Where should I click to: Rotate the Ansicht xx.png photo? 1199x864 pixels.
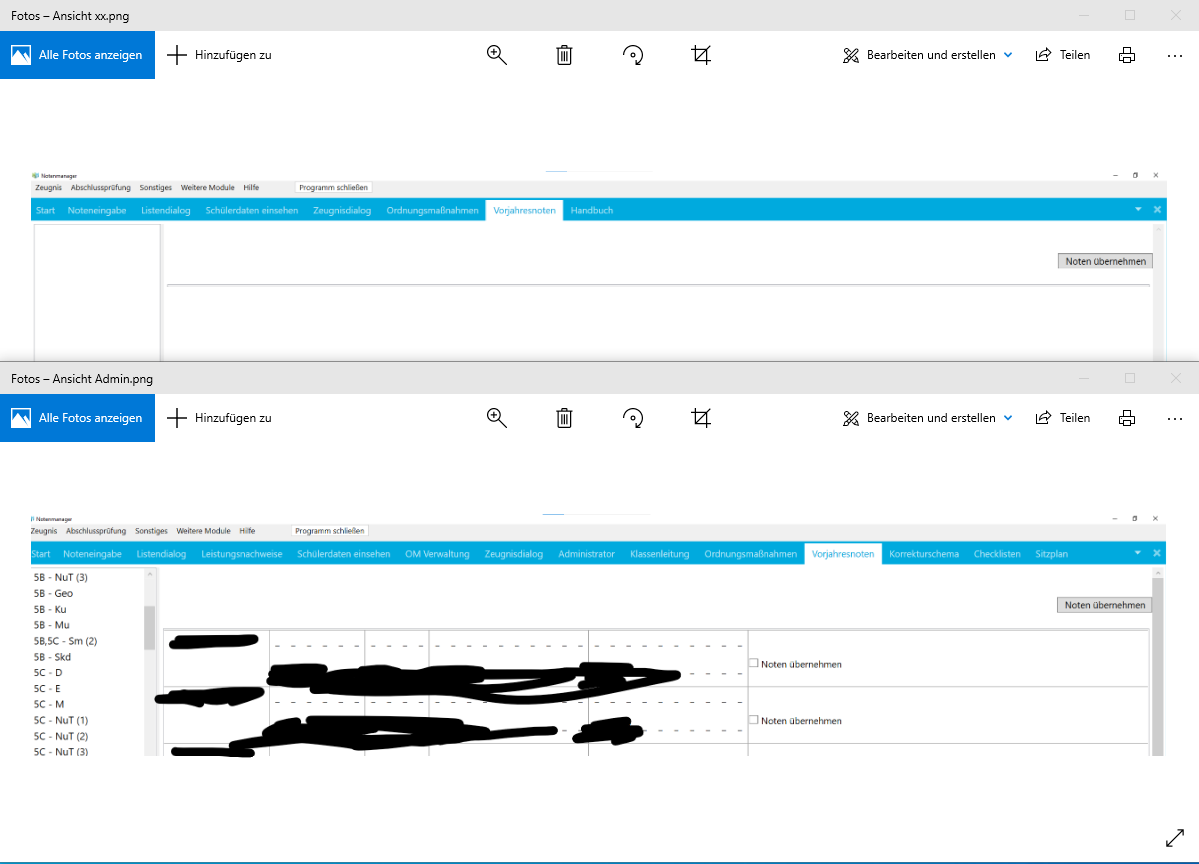(x=633, y=55)
